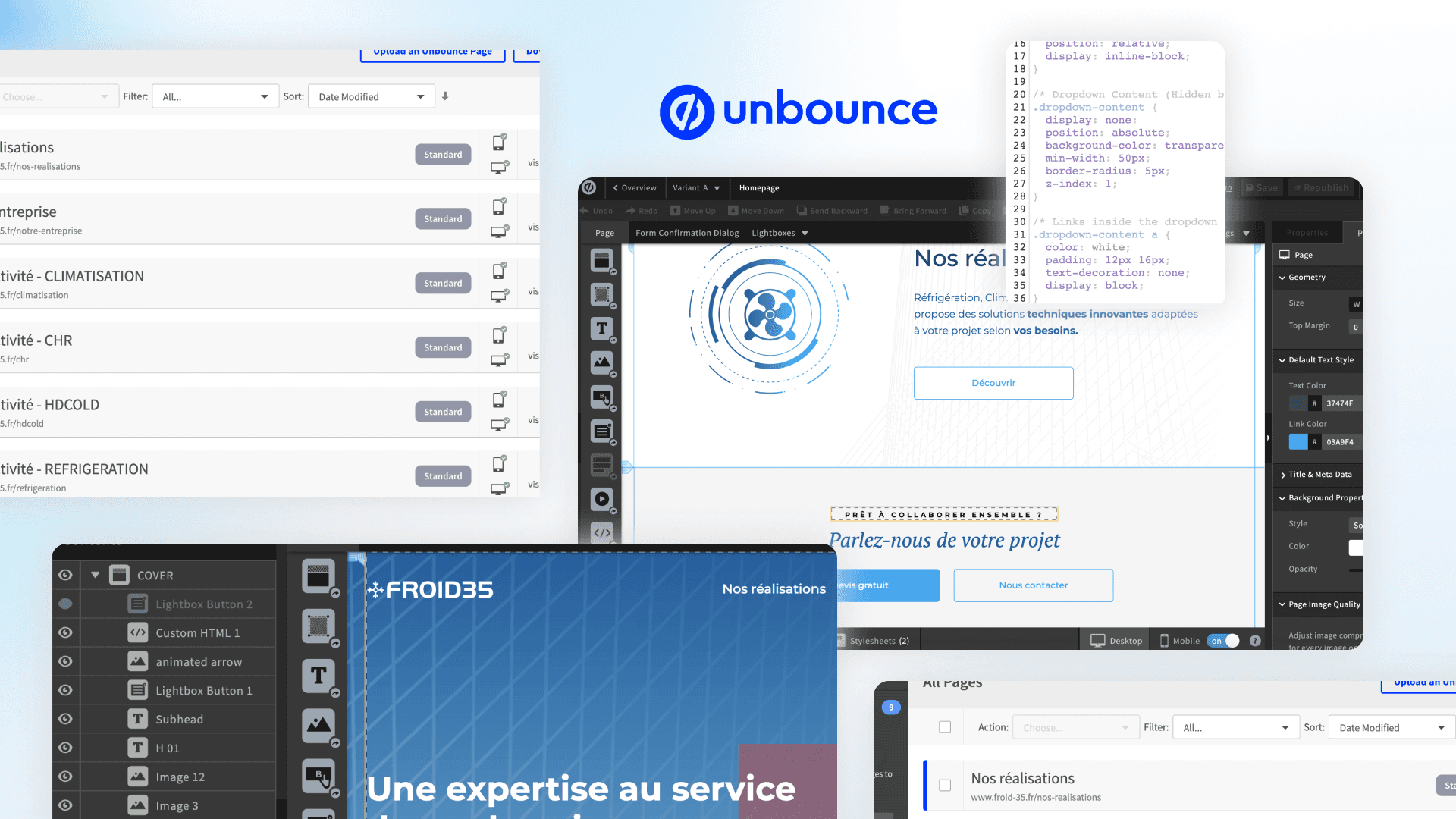The image size is (1456, 819).
Task: Go back to Overview
Action: (x=635, y=188)
